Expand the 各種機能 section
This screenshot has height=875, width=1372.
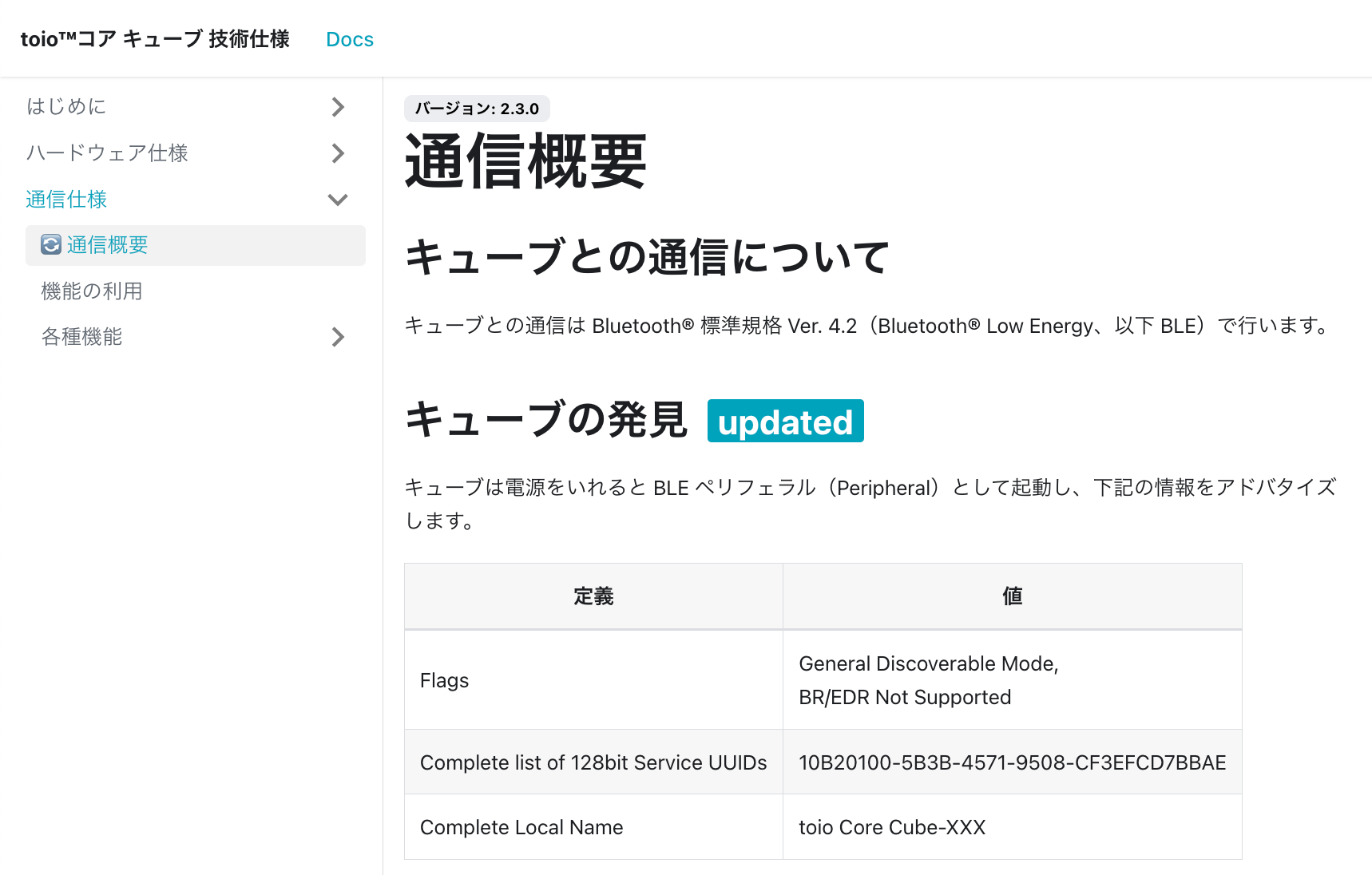pyautogui.click(x=337, y=336)
